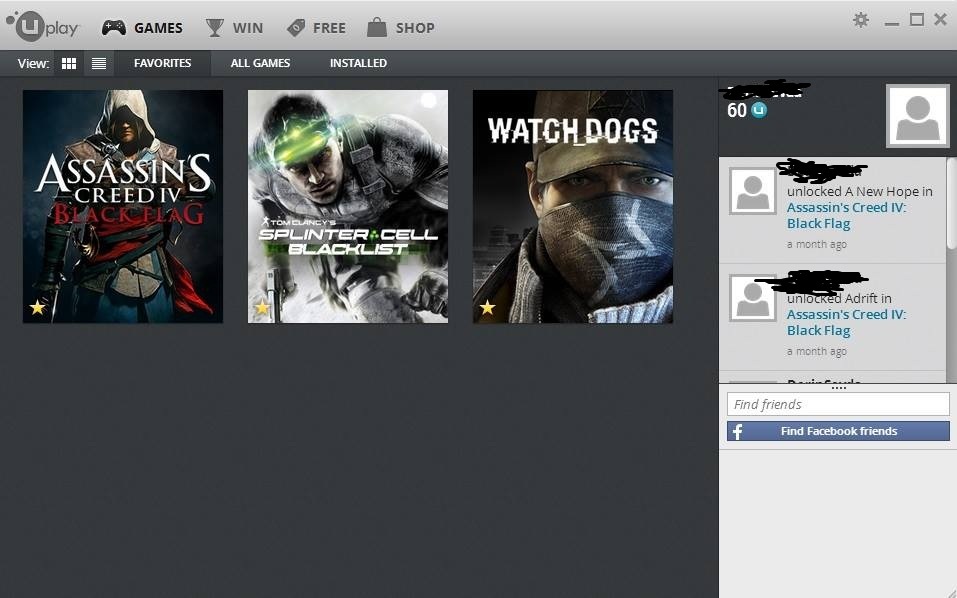Select the ALL GAMES tab
957x598 pixels.
click(261, 63)
